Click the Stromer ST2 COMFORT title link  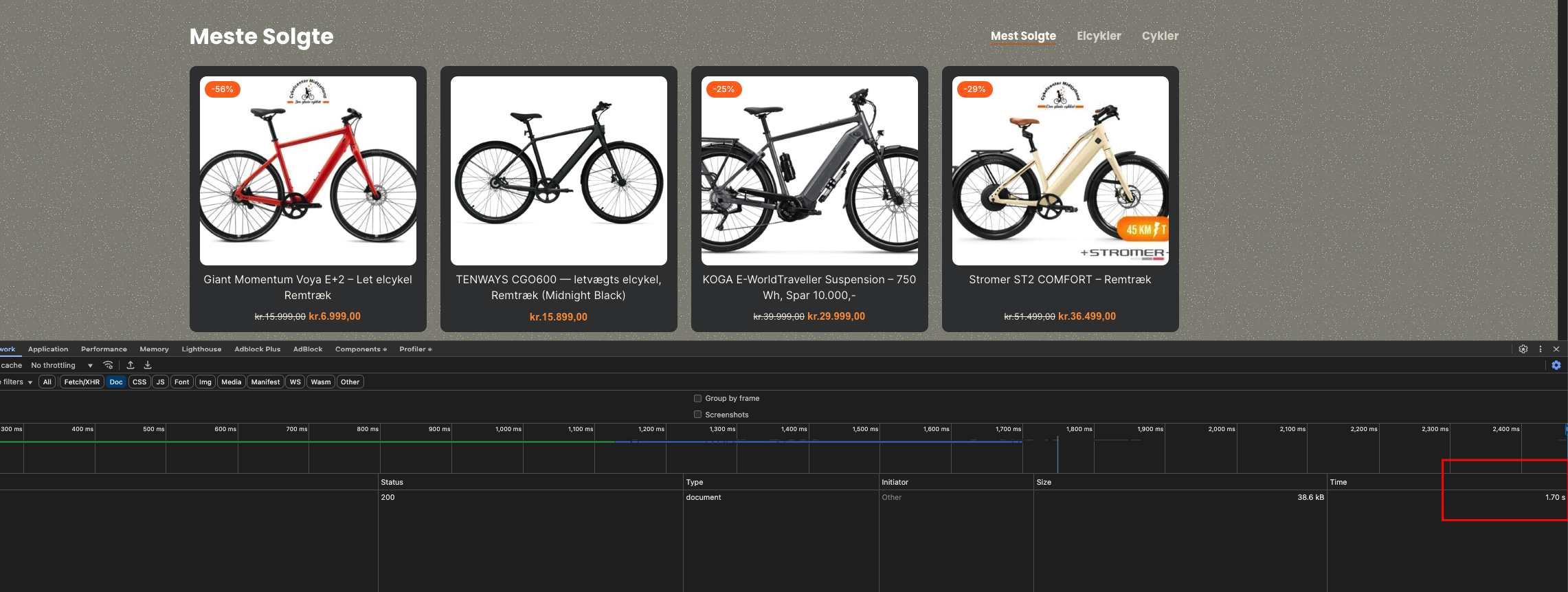(1060, 280)
